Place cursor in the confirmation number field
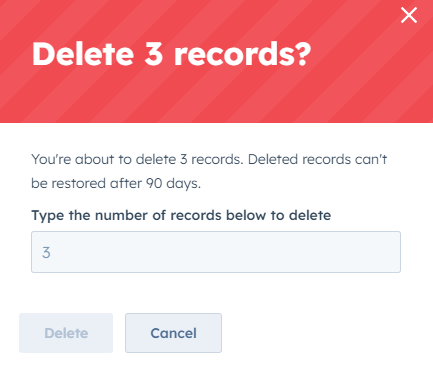This screenshot has width=433, height=368. tap(216, 252)
